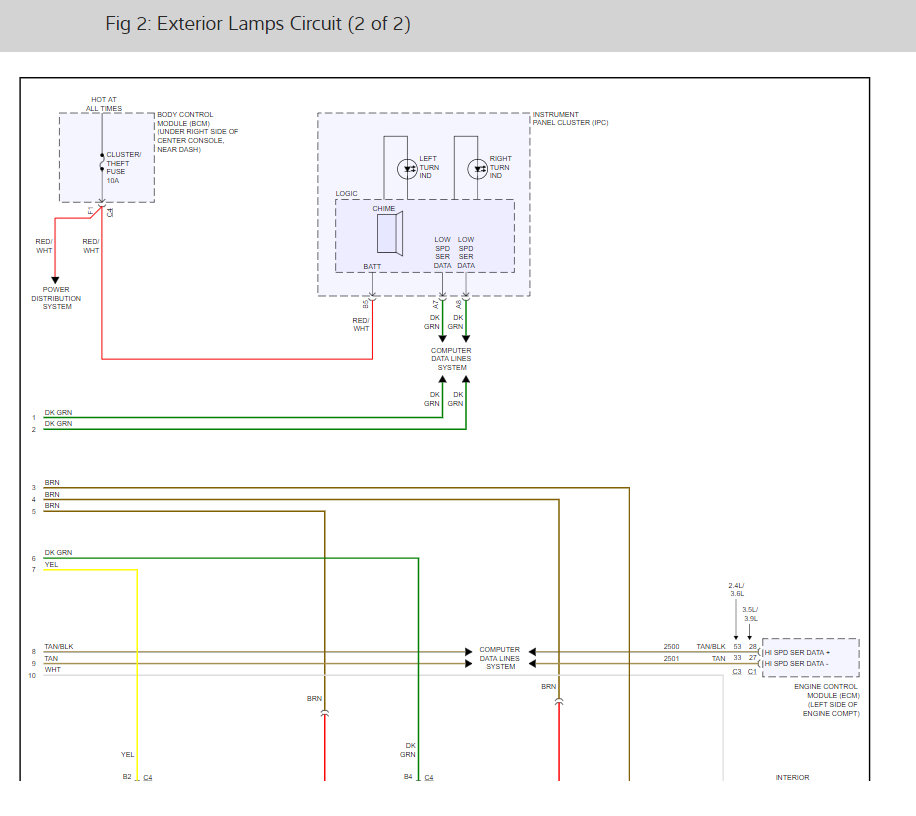Select the 'HOT AT ALL TIMES' label
916x816 pixels.
point(104,104)
